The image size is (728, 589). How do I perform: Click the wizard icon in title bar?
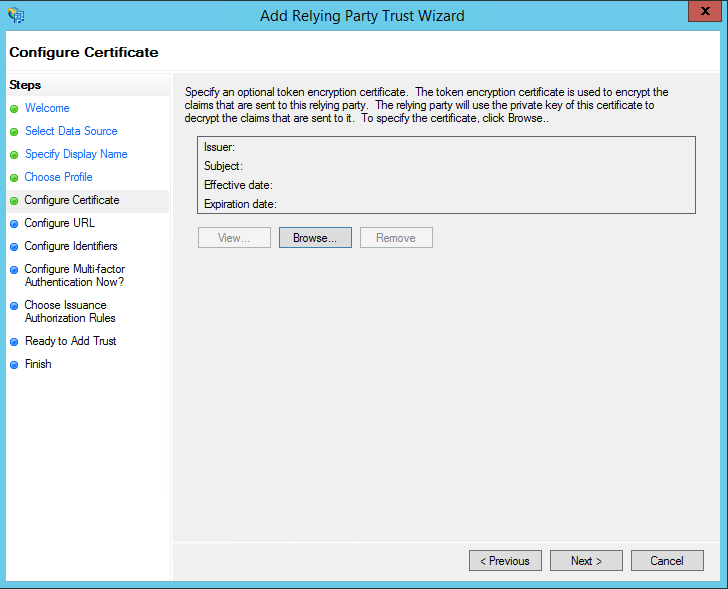point(16,15)
